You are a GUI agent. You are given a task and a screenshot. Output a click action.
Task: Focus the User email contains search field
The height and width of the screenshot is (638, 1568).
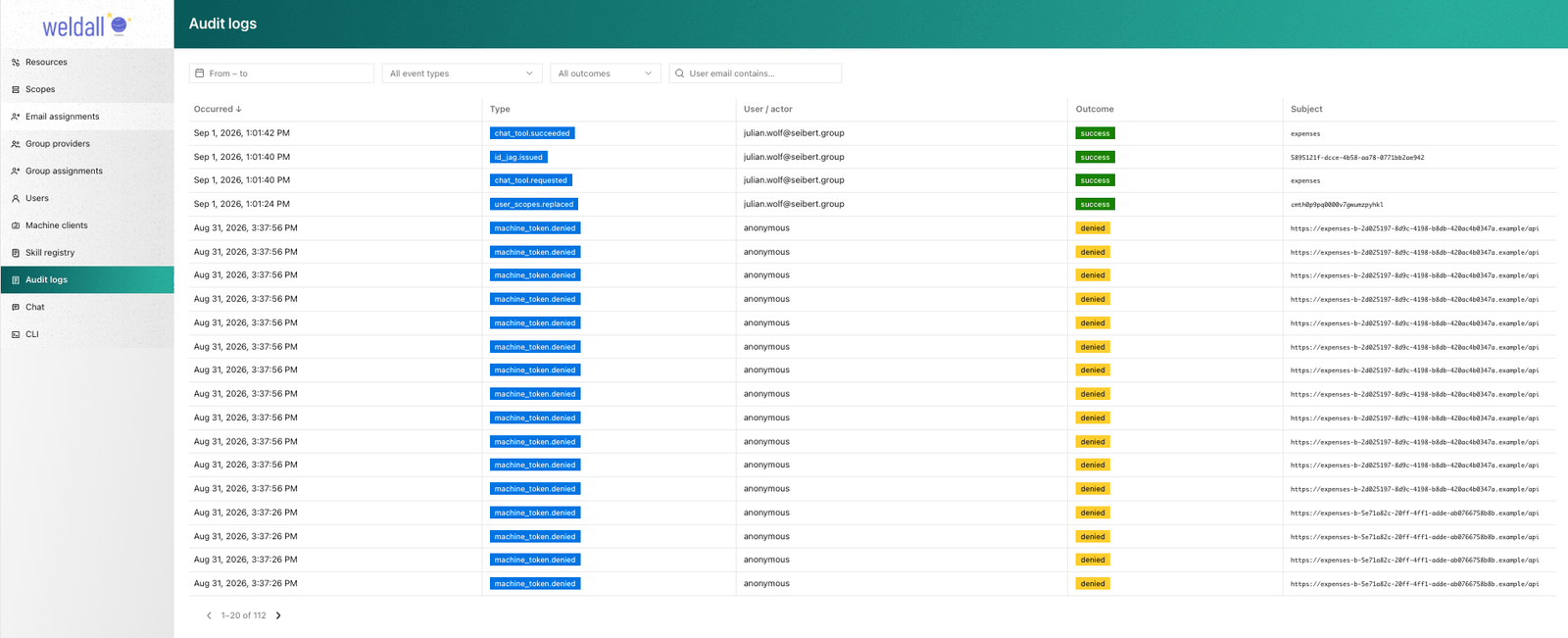click(756, 74)
